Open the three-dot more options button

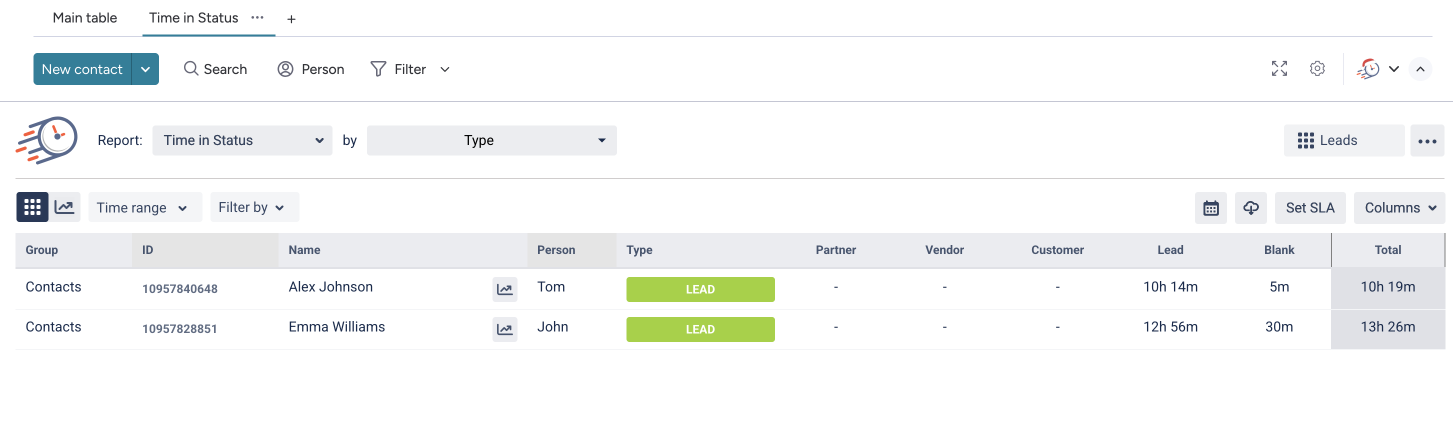[1427, 141]
